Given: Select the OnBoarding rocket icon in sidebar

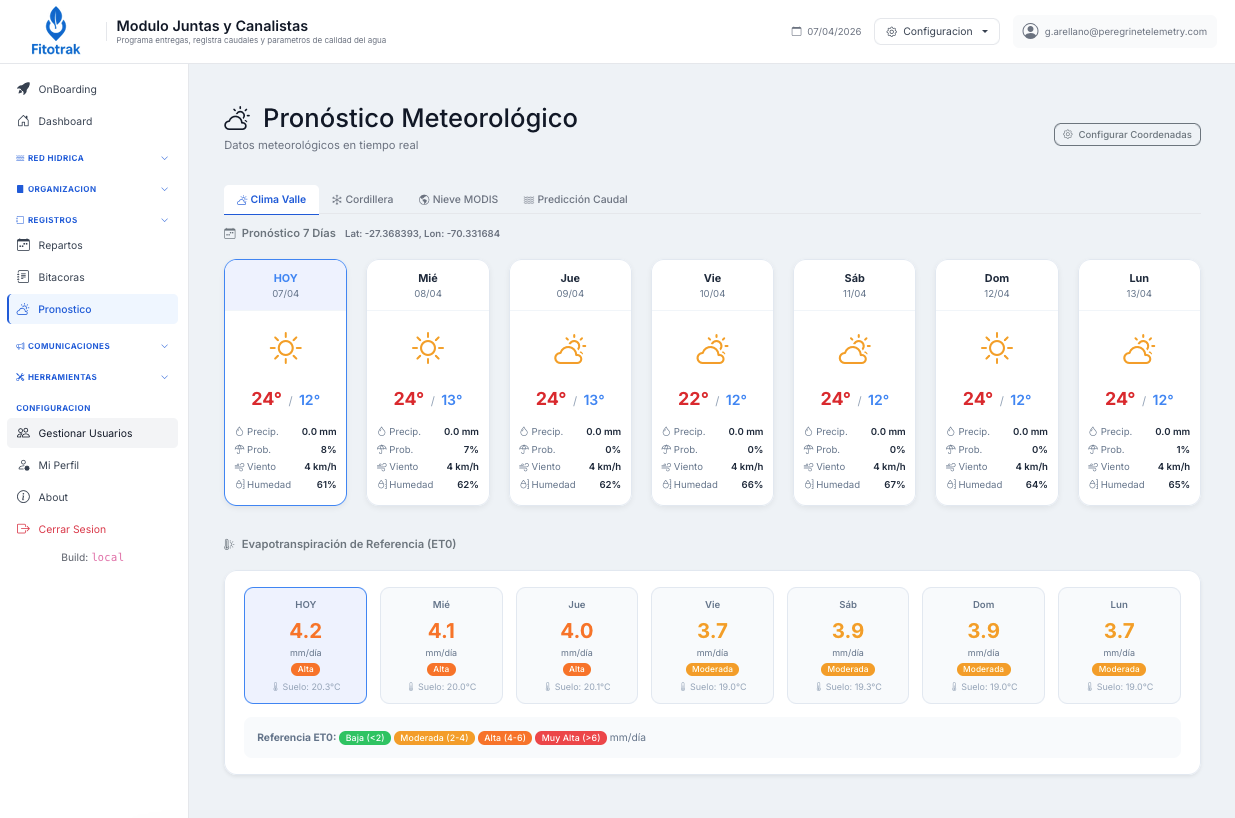Looking at the screenshot, I should pyautogui.click(x=23, y=89).
